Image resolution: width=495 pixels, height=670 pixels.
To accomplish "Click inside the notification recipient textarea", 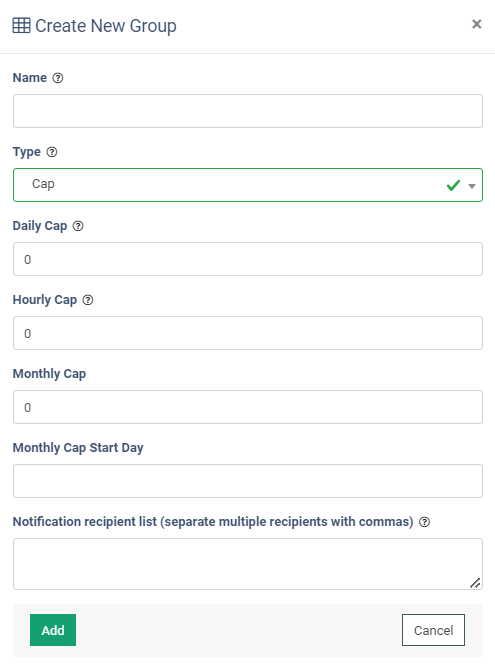I will (248, 564).
